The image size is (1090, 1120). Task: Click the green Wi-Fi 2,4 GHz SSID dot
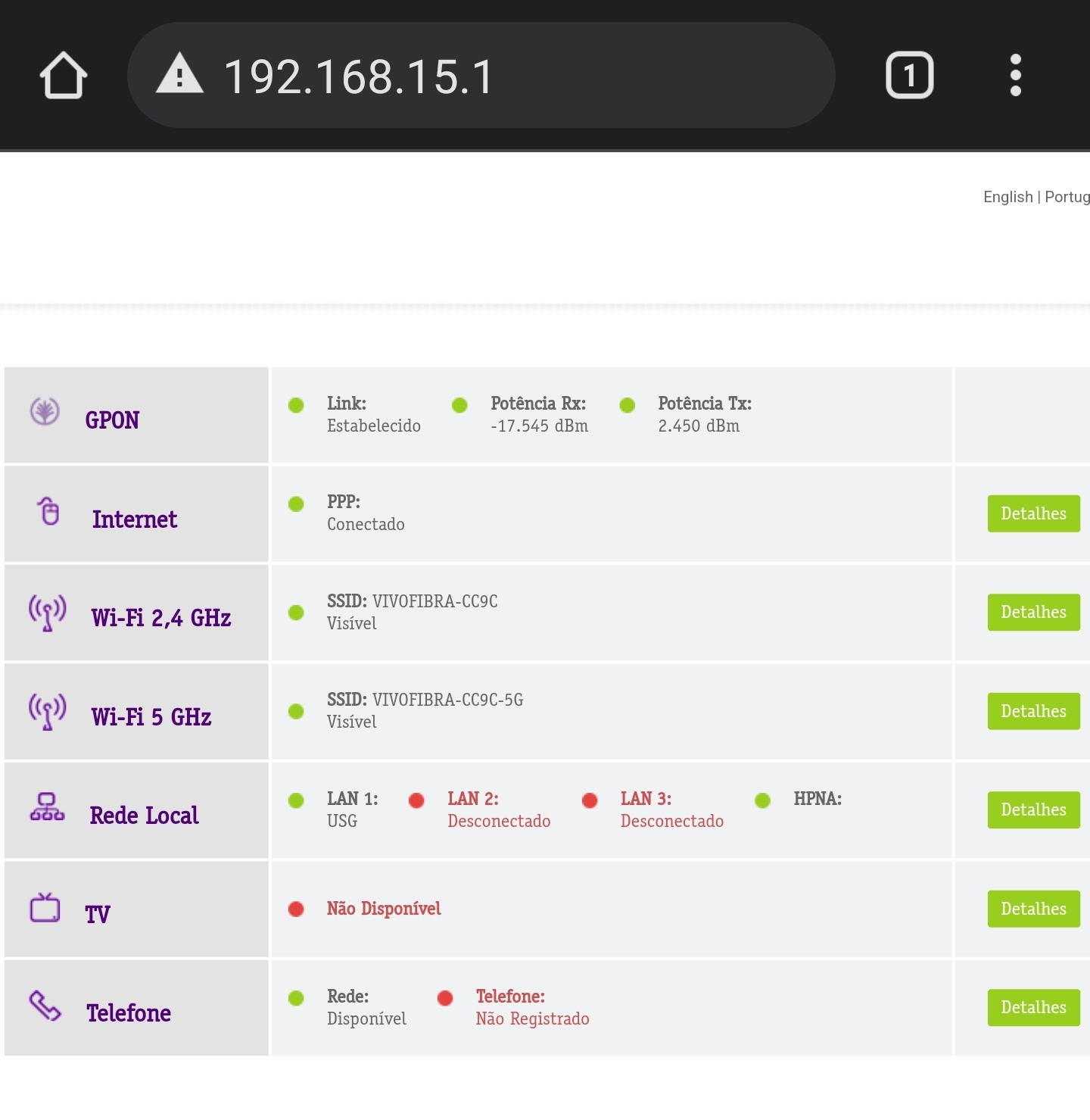point(296,613)
